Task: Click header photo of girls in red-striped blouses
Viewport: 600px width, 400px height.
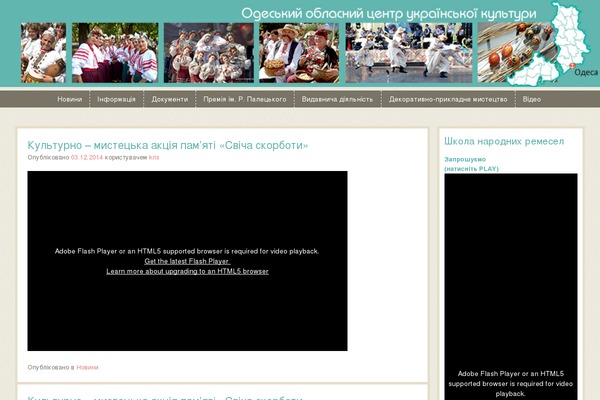Action: pyautogui.click(x=115, y=53)
